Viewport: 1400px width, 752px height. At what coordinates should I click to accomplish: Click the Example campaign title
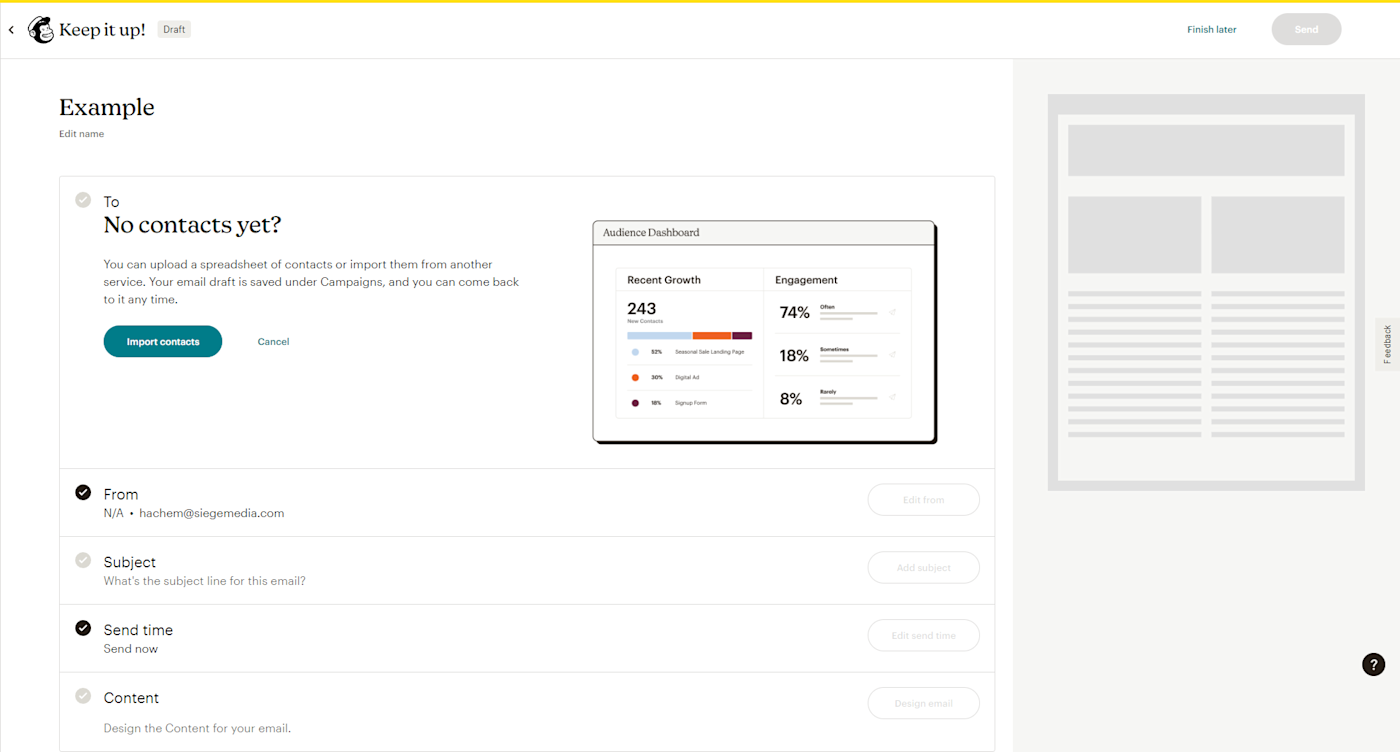(107, 108)
